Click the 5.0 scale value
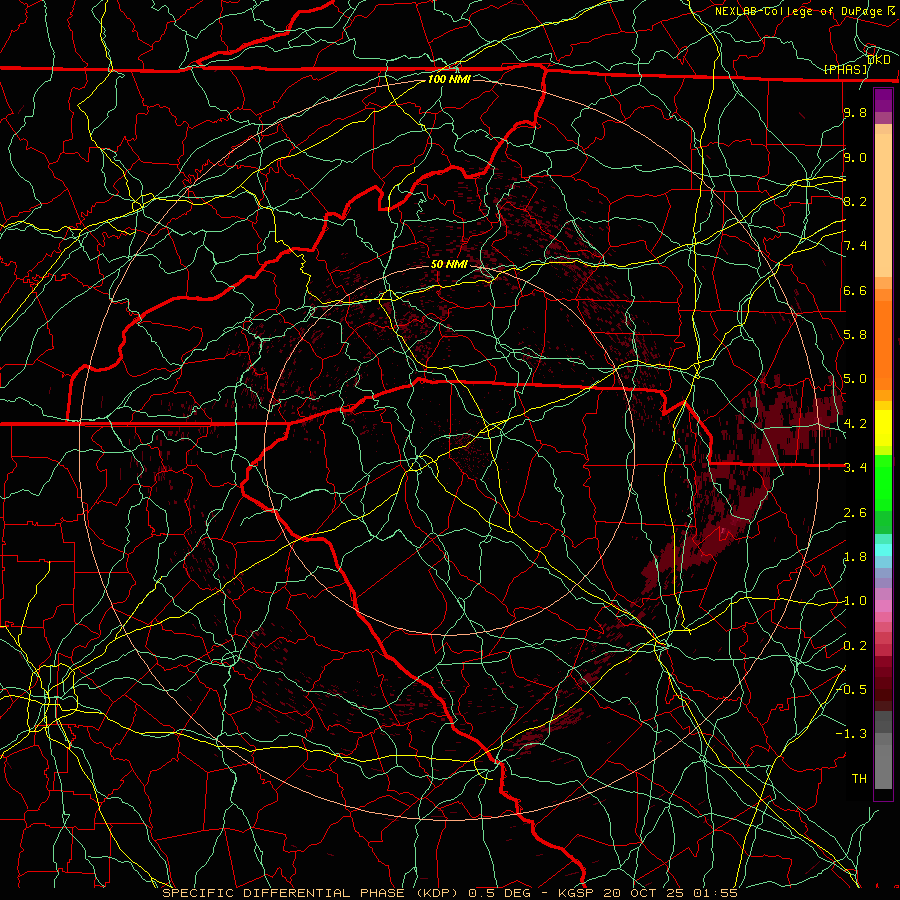 coord(855,379)
